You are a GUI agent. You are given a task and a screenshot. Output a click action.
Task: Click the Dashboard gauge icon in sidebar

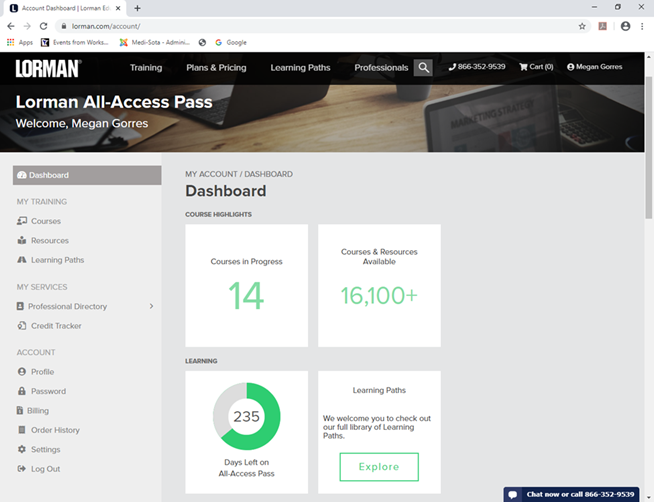(22, 175)
